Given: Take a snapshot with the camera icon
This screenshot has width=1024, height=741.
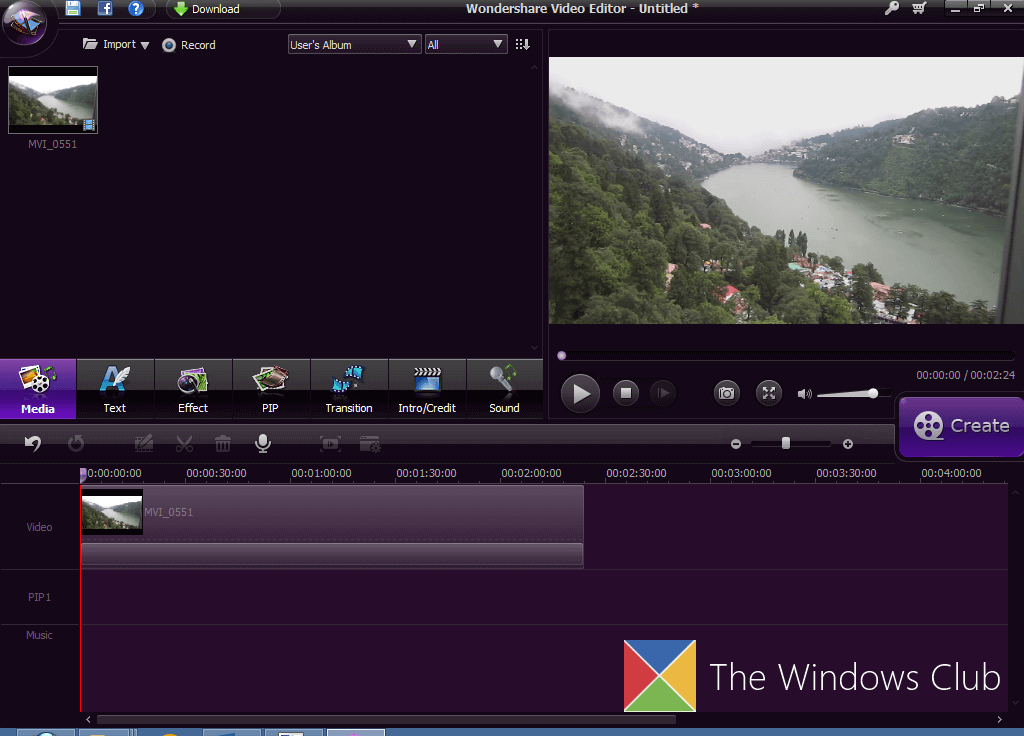Looking at the screenshot, I should pyautogui.click(x=727, y=393).
